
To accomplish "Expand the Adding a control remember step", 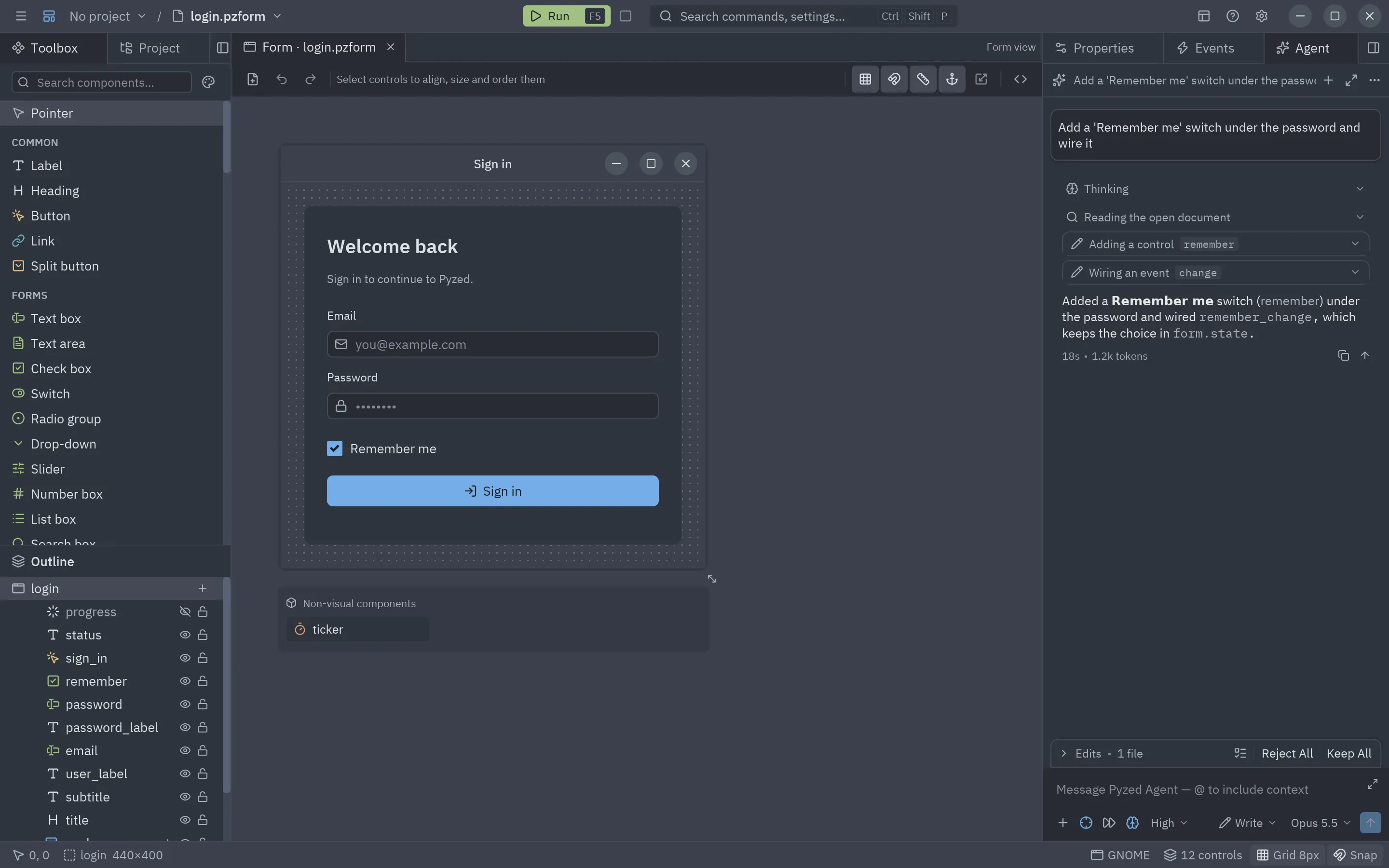I will pyautogui.click(x=1215, y=244).
